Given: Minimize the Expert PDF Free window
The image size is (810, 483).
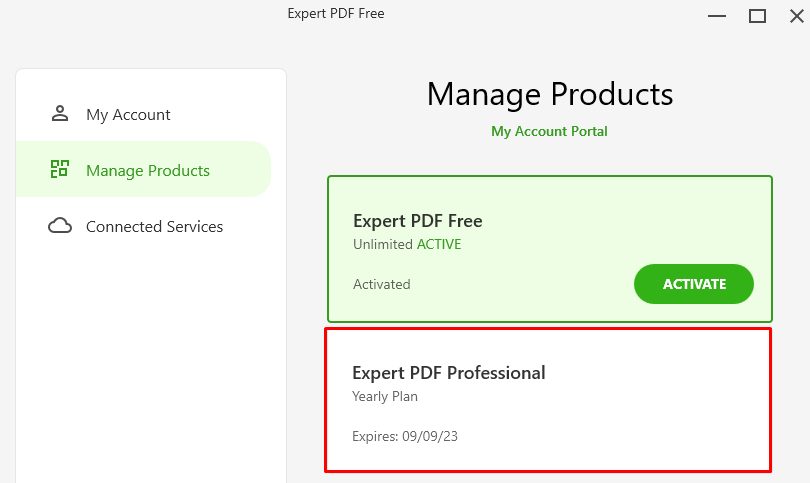Looking at the screenshot, I should [x=717, y=16].
